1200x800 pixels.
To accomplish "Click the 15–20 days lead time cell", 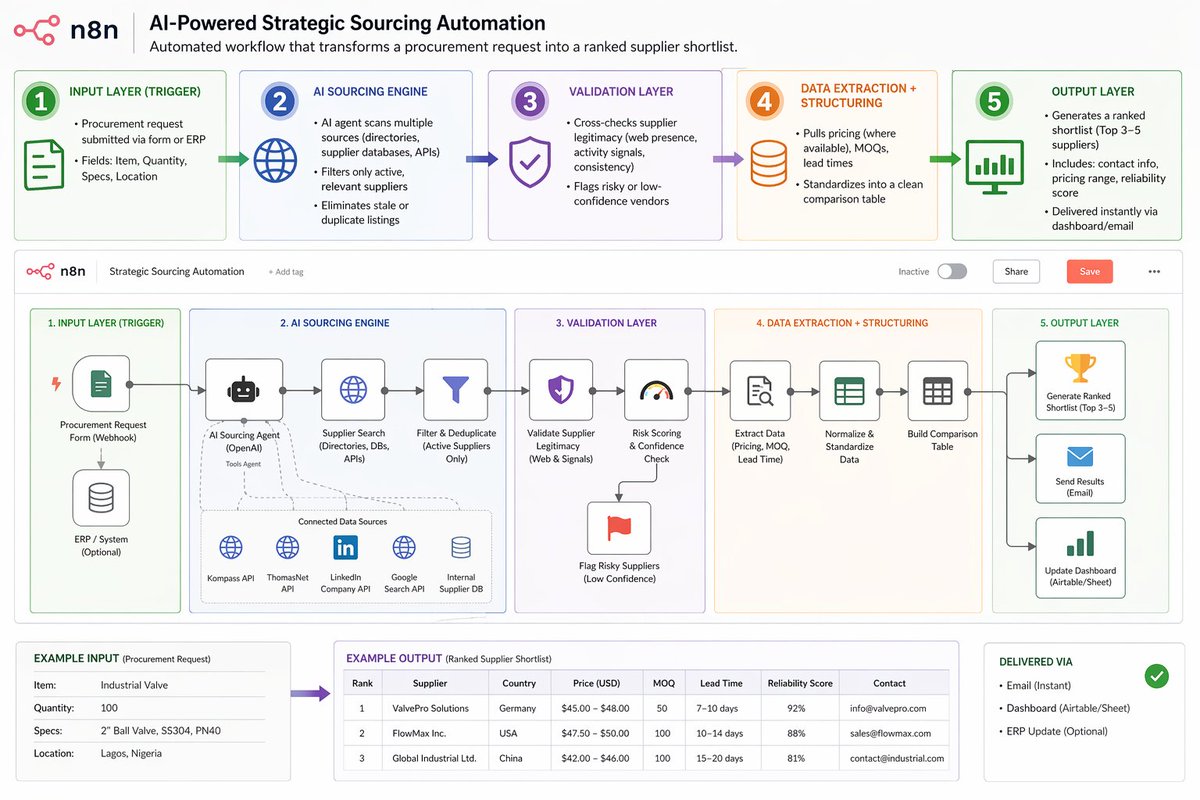I will 721,758.
